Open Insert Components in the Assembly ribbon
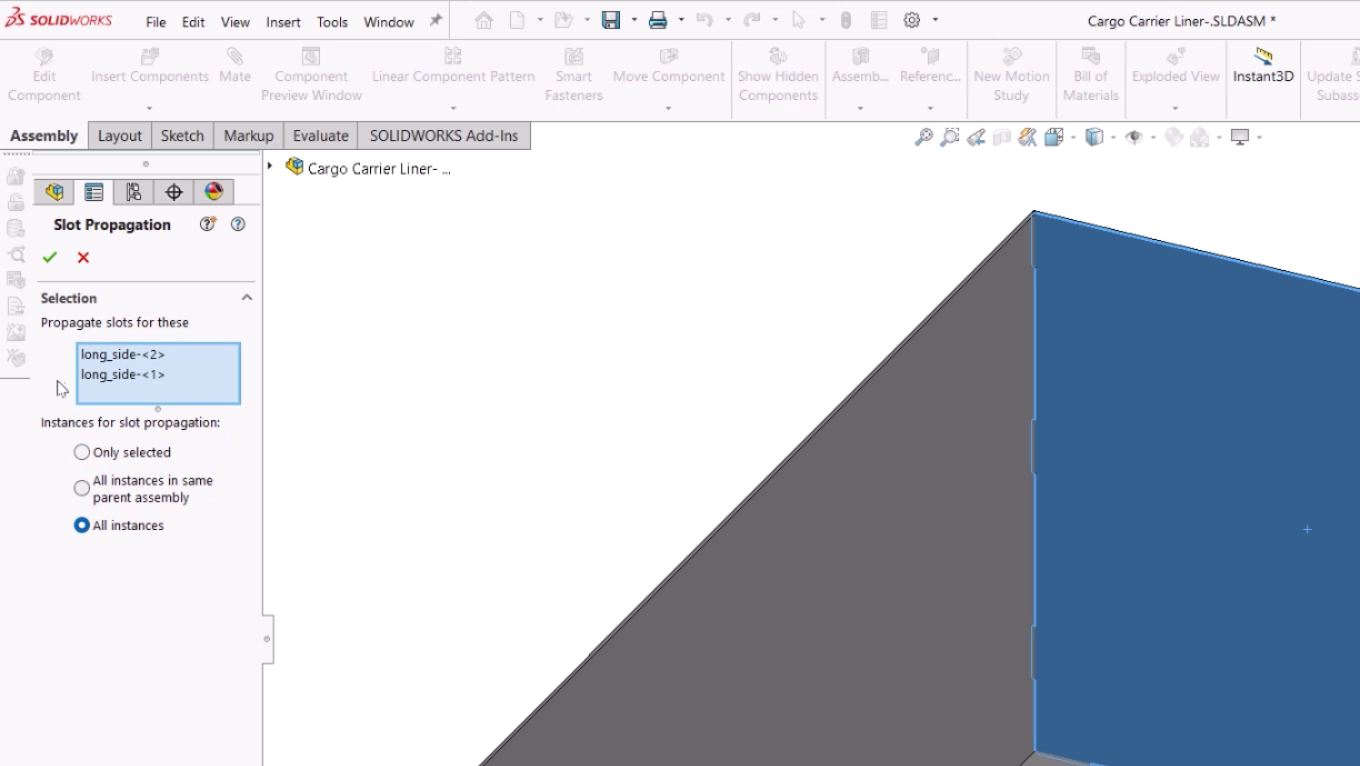Screen dimensions: 1360x766 (x=149, y=75)
